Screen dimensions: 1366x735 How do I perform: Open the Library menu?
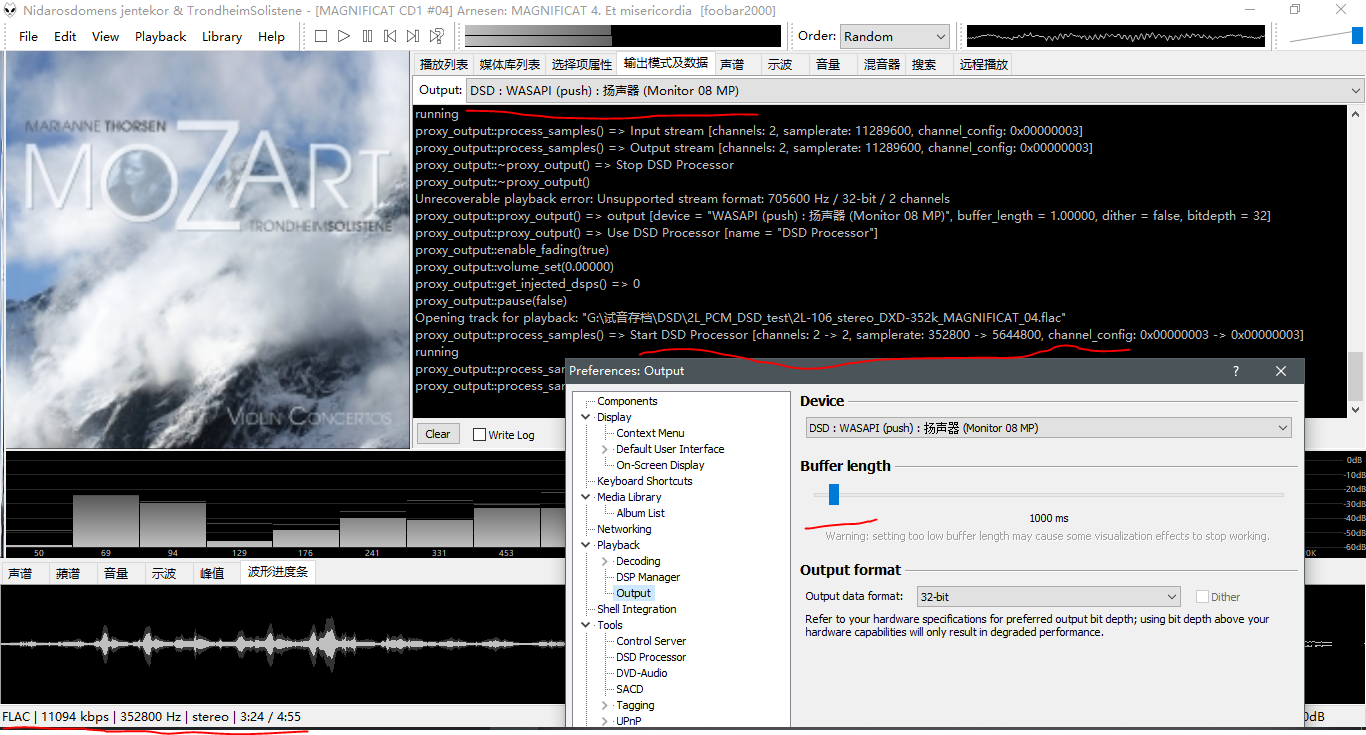click(x=221, y=36)
